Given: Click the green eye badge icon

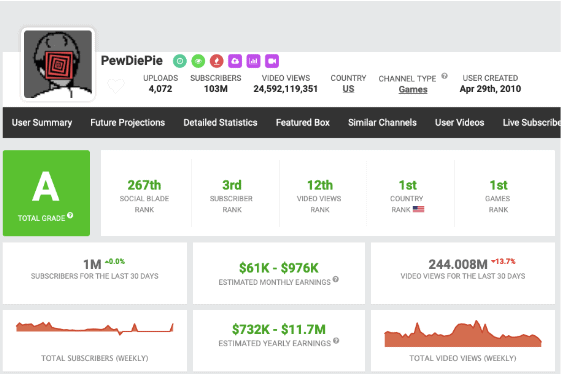Looking at the screenshot, I should pyautogui.click(x=198, y=61).
